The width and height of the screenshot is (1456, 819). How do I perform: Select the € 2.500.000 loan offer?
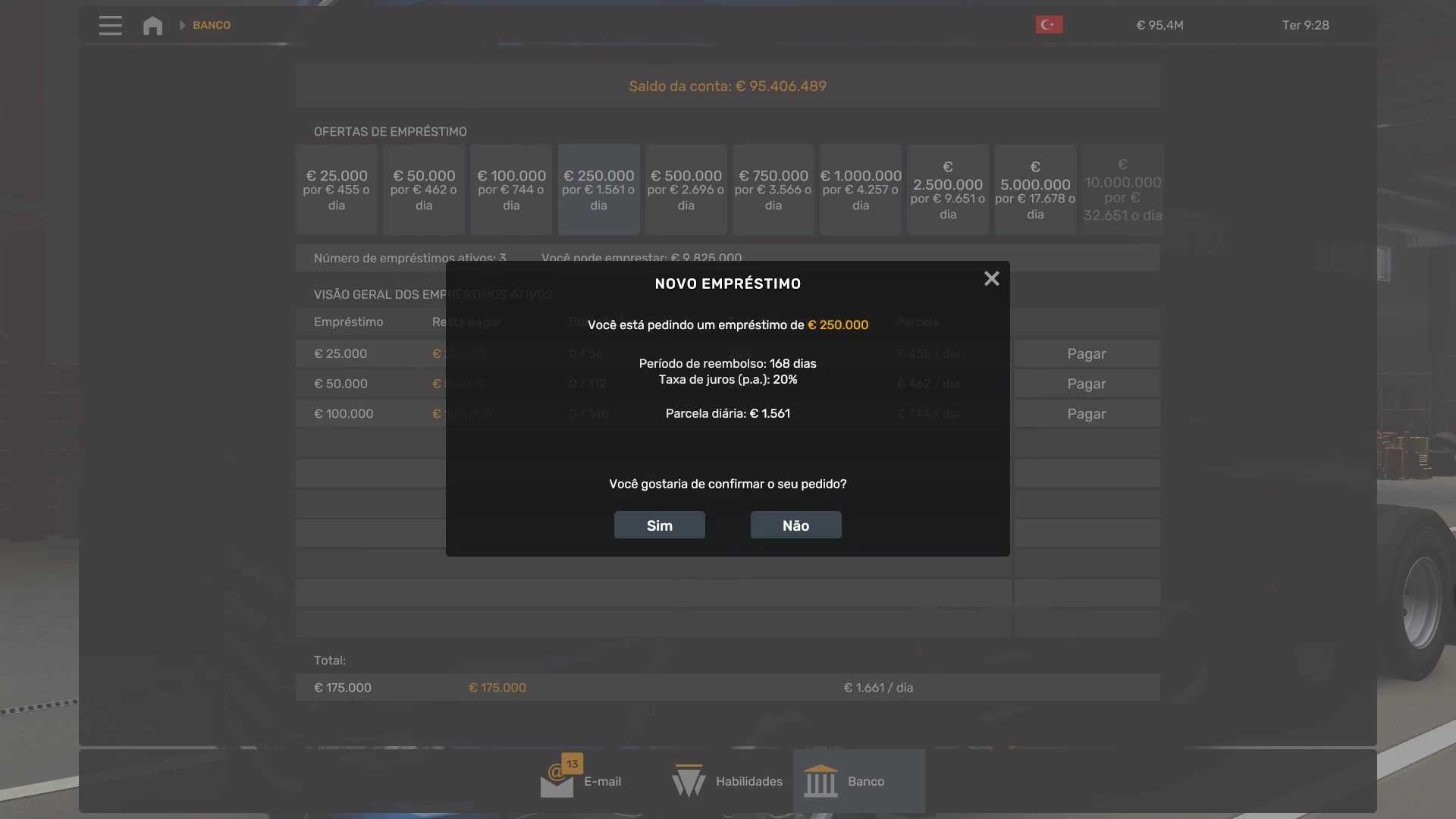coord(948,190)
